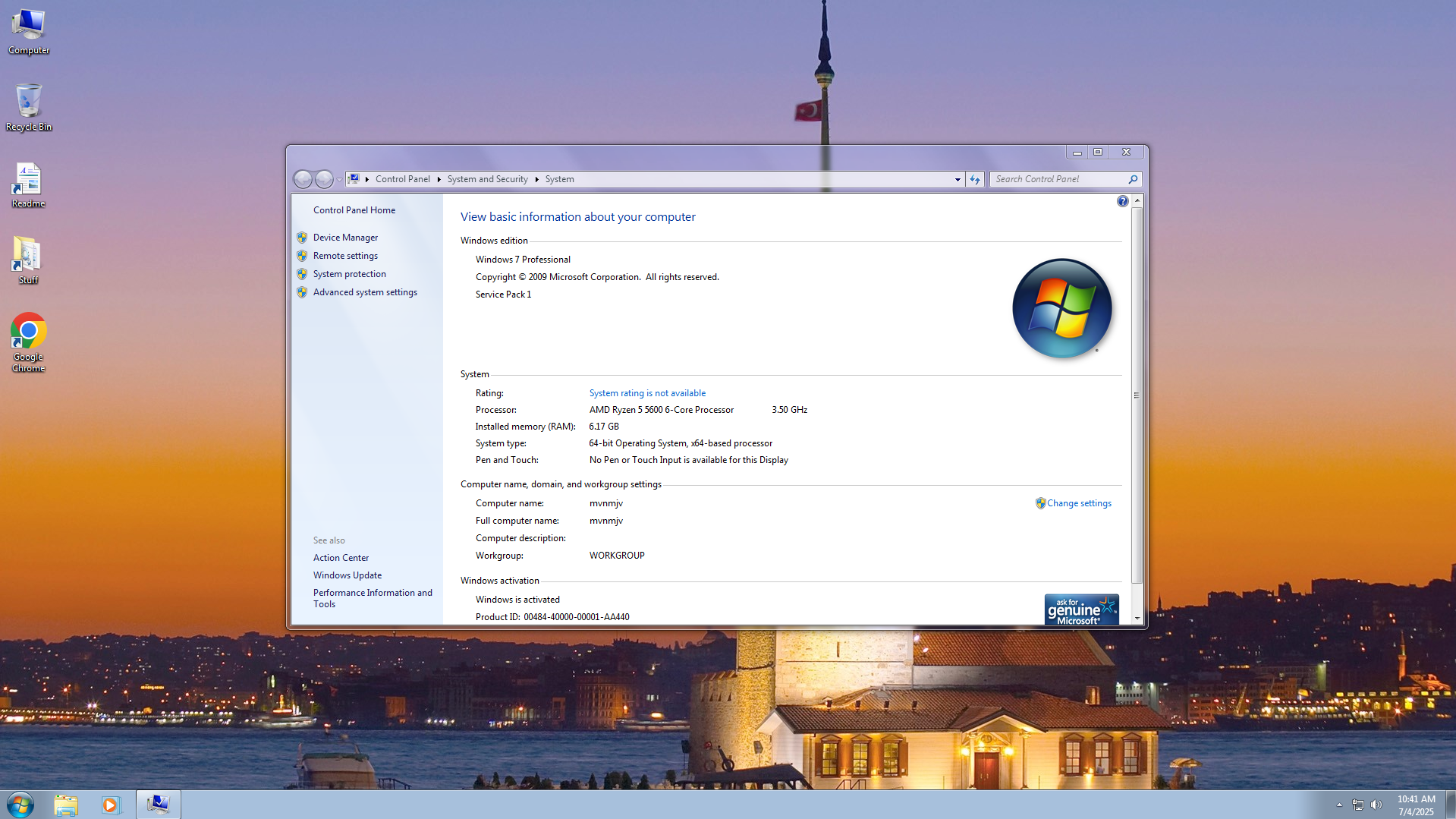The height and width of the screenshot is (819, 1456).
Task: Open the address bar history dropdown
Action: [958, 179]
